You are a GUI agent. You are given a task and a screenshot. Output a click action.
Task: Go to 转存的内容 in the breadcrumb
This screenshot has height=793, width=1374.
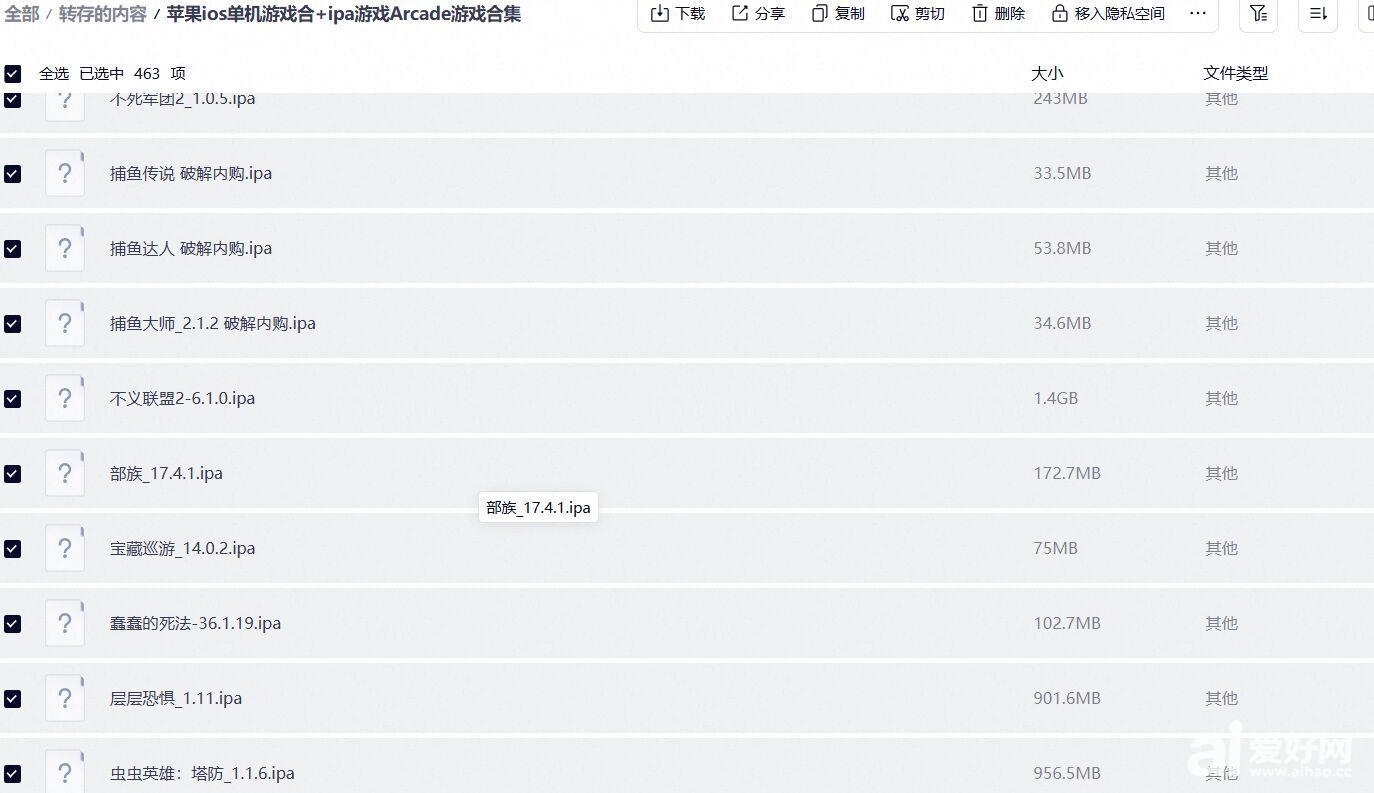click(102, 14)
